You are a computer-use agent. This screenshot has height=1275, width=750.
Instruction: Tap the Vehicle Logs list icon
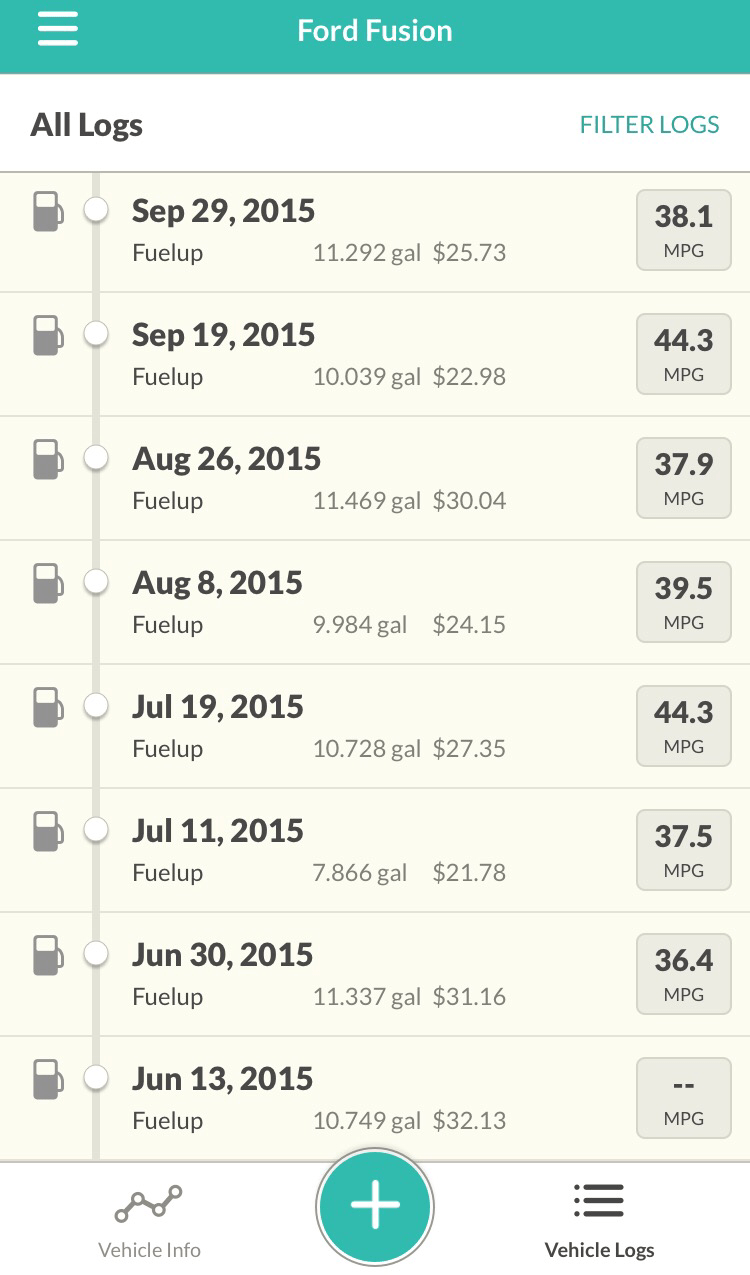tap(599, 1201)
